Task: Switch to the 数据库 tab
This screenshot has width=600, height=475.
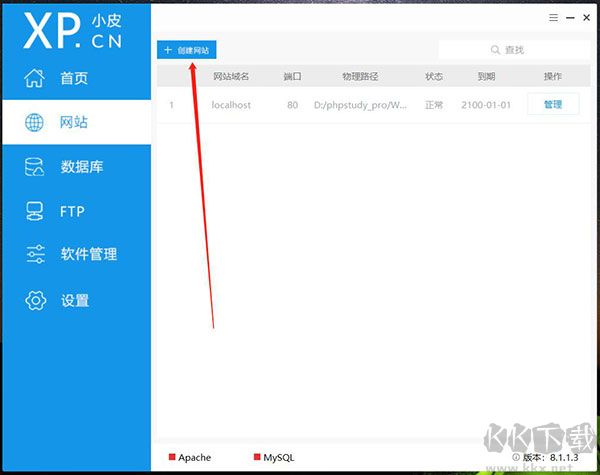Action: 77,167
